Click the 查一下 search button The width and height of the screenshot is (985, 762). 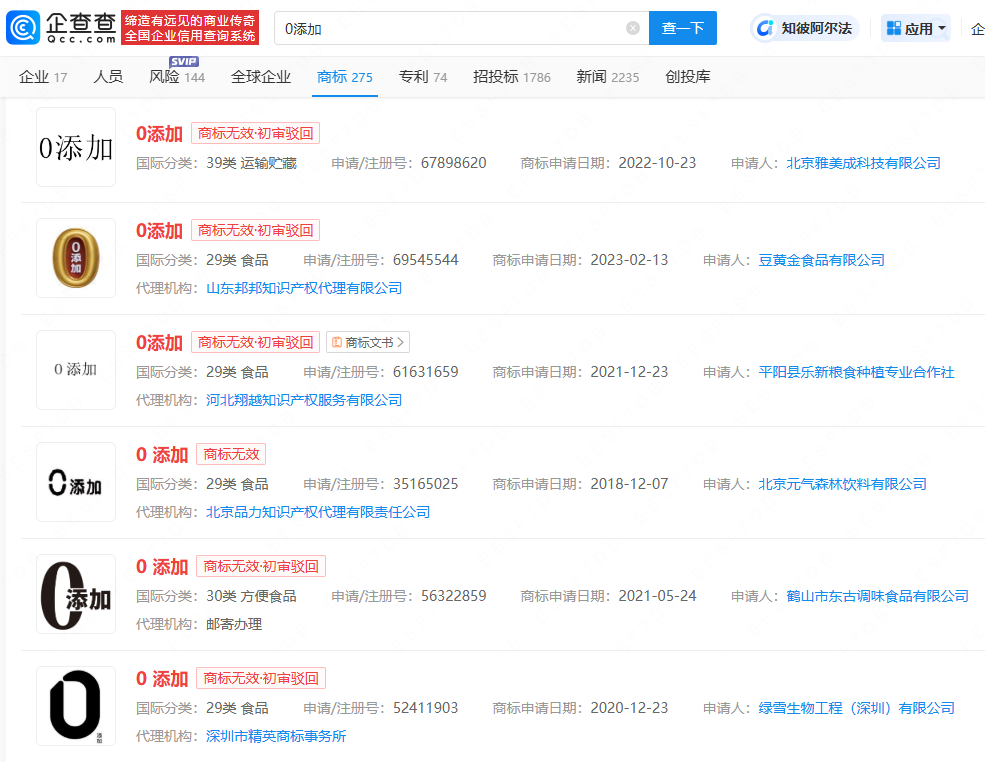pos(683,28)
